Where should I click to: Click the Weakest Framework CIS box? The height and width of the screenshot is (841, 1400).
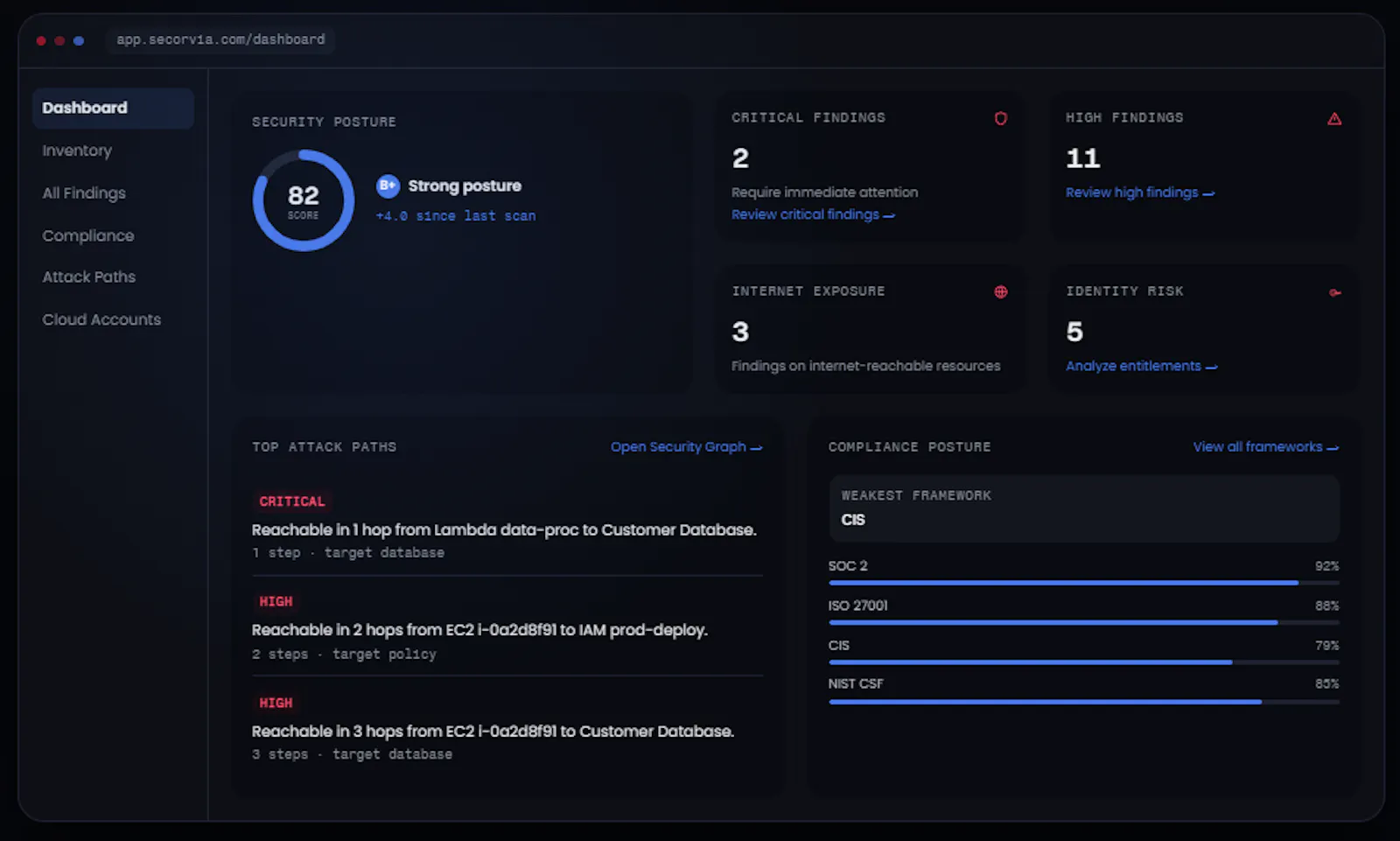point(1083,508)
